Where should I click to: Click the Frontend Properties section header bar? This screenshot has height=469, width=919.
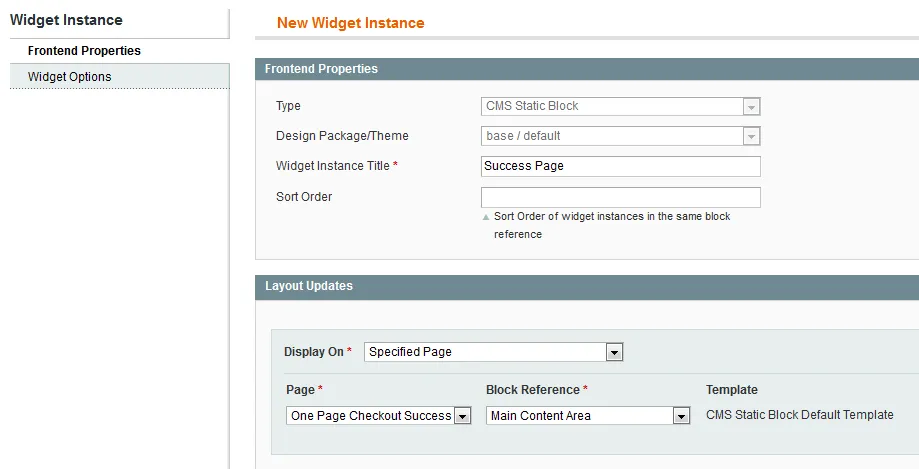coord(586,69)
